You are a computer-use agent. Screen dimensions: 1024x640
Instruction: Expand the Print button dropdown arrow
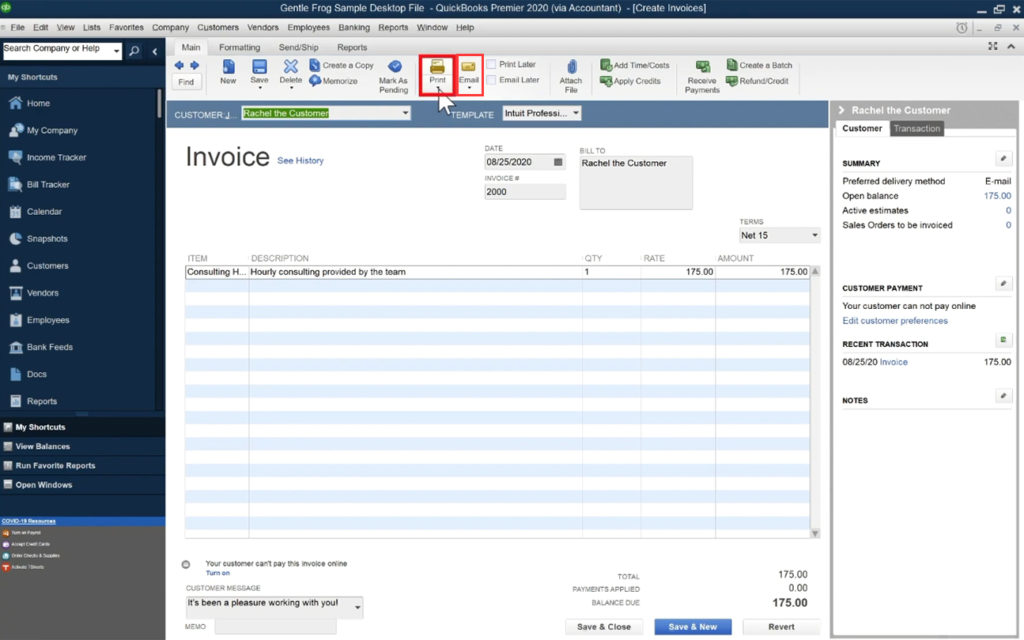pos(438,88)
